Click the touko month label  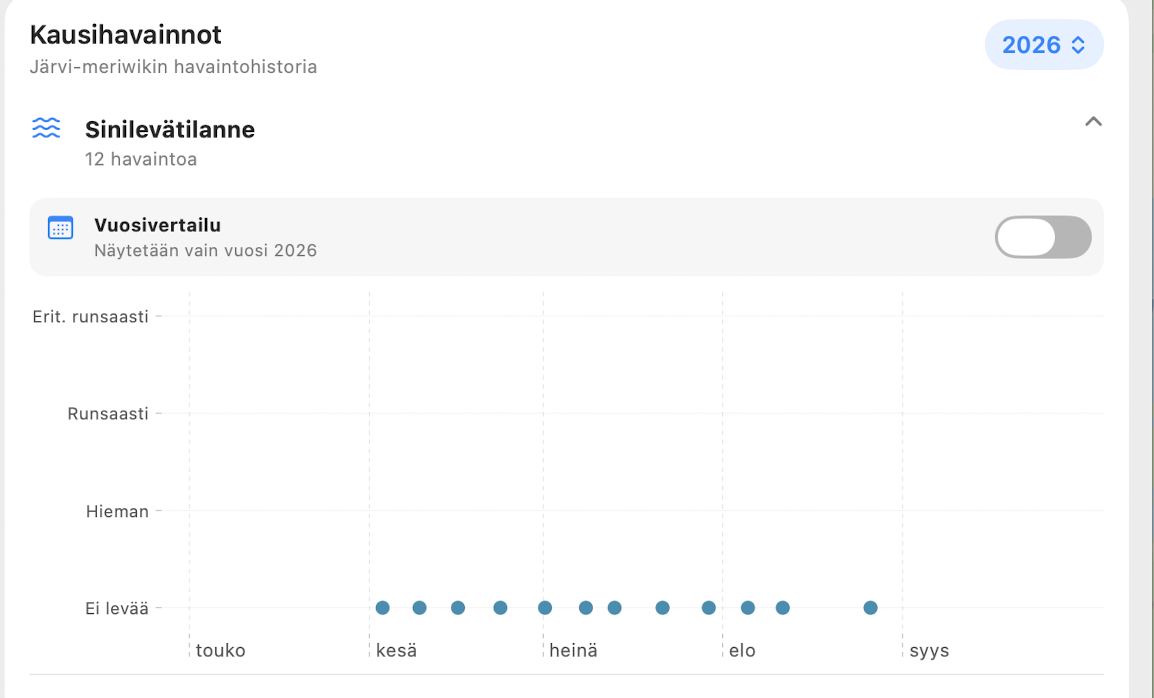(220, 651)
